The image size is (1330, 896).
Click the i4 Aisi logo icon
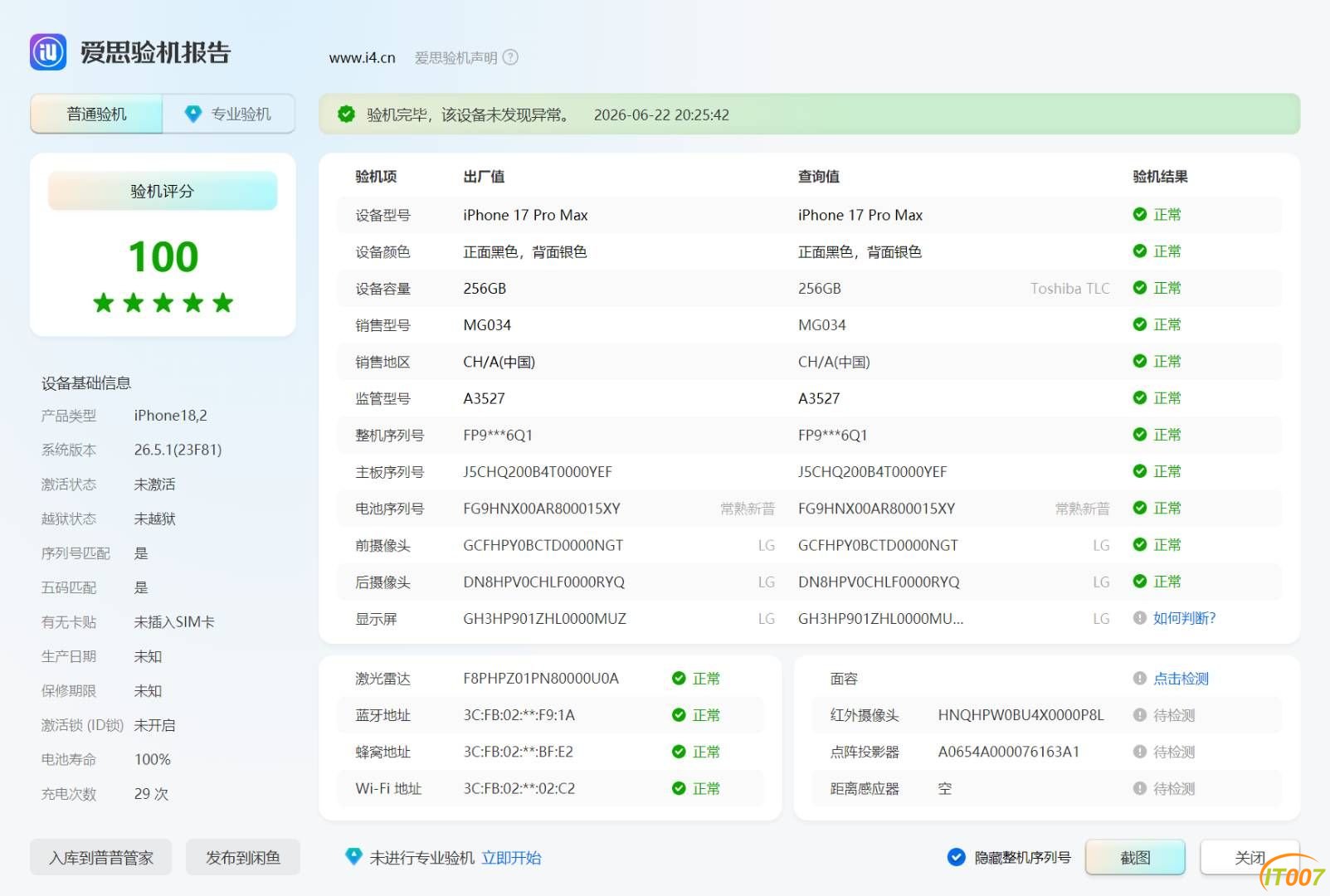click(x=48, y=52)
